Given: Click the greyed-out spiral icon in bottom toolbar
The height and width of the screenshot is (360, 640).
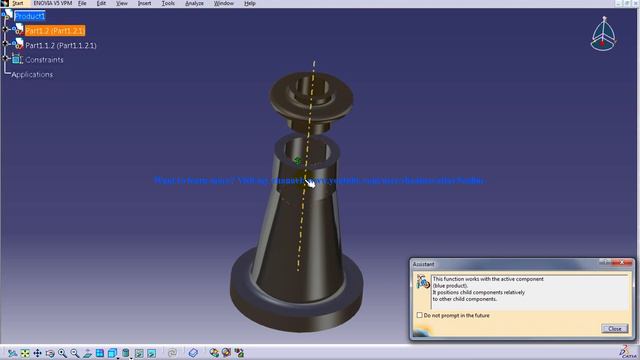Looking at the screenshot, I should point(172,353).
